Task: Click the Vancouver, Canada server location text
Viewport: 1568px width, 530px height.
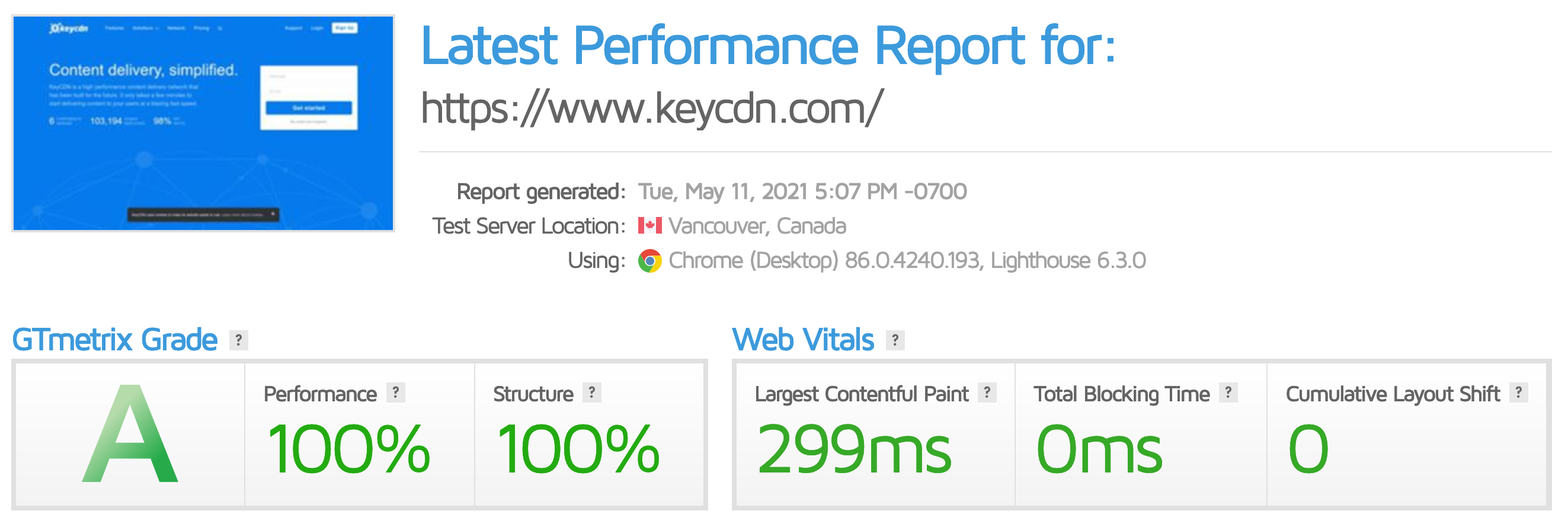Action: tap(757, 226)
